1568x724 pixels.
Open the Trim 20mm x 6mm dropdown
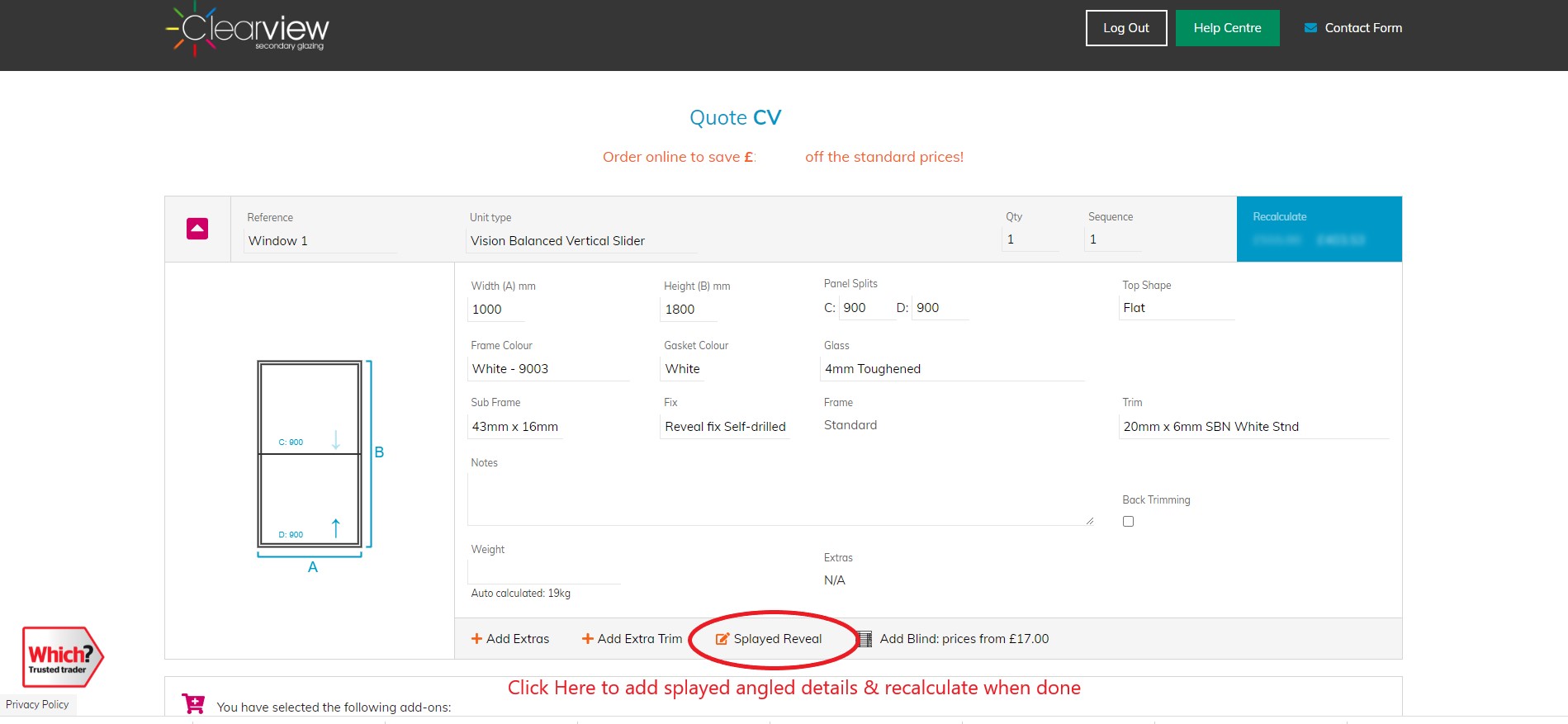click(1254, 427)
